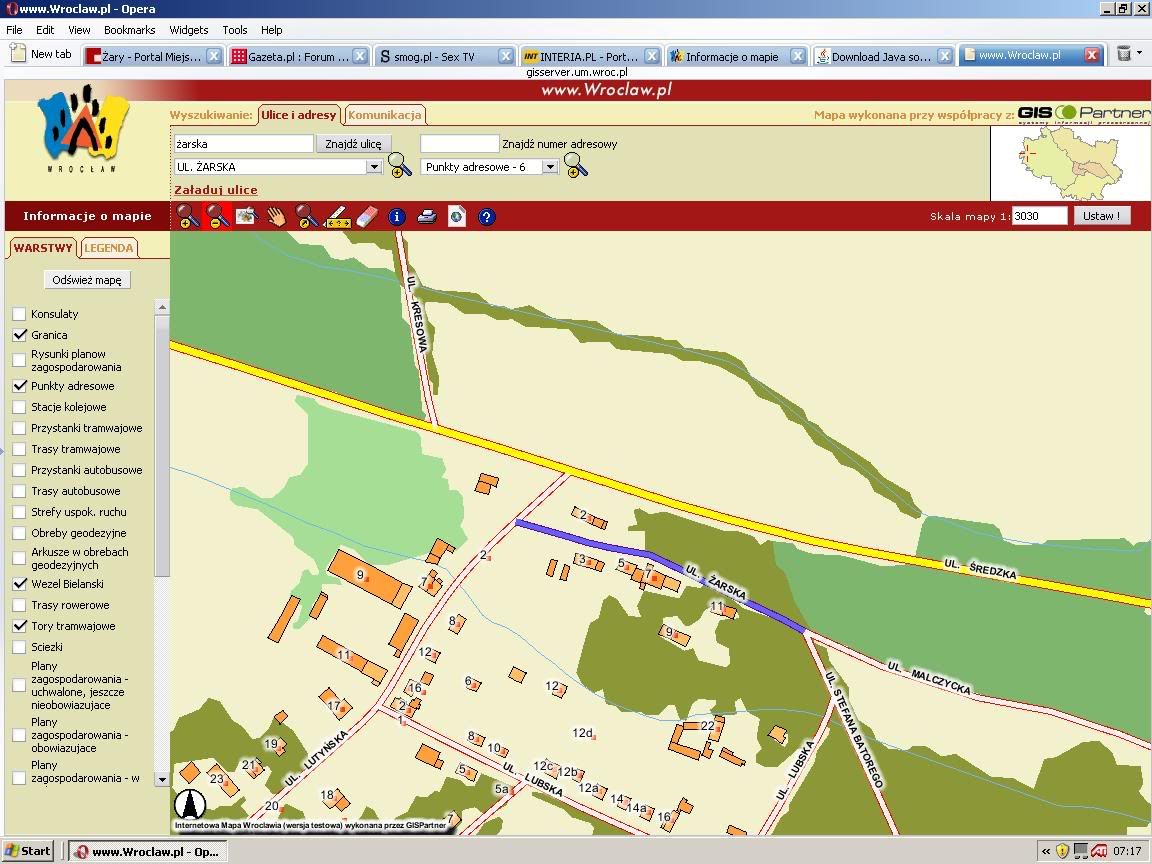Screen dimensions: 1152x864
Task: Click the Znajdź ulicę button
Action: [x=354, y=144]
